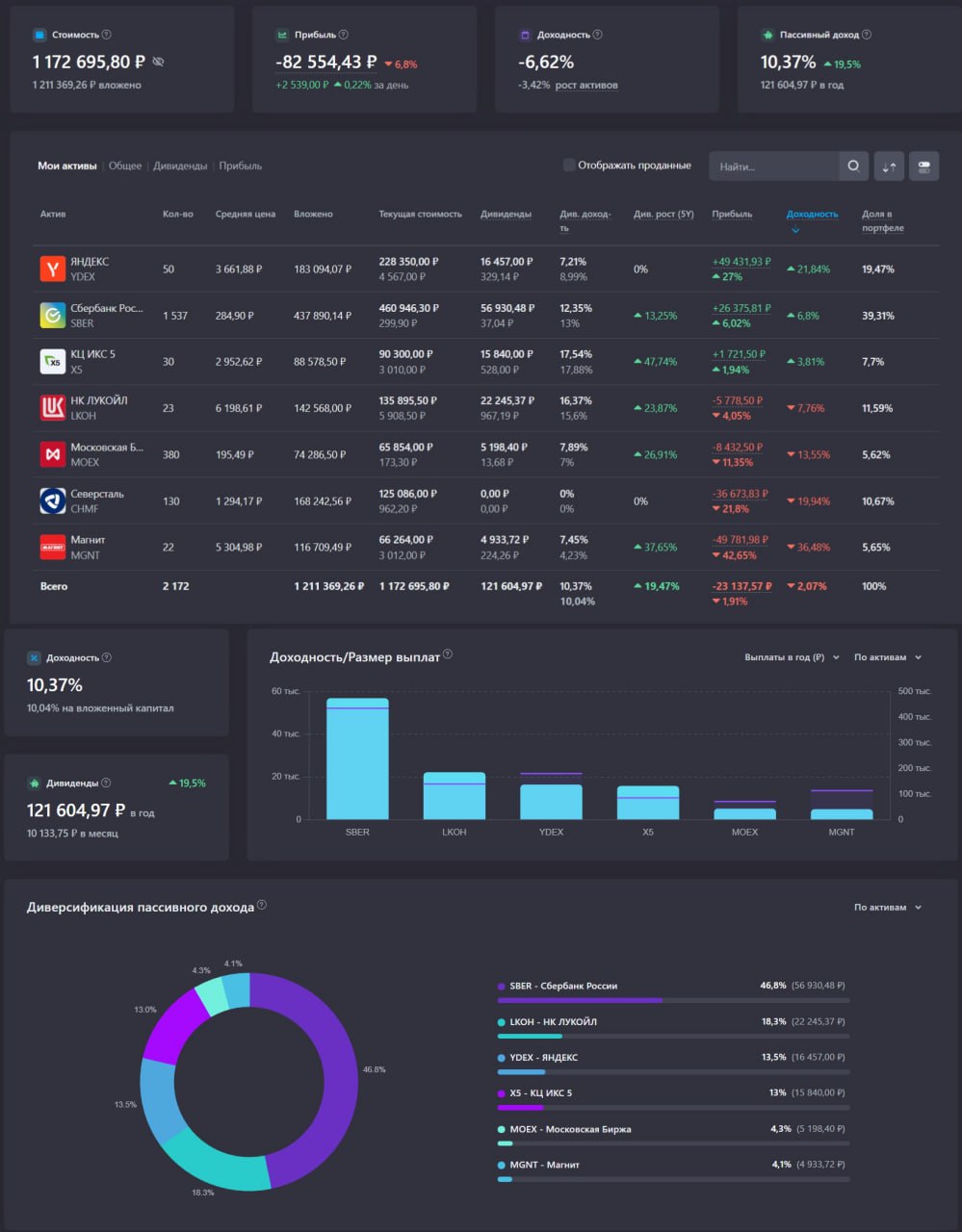Sort by Доходность column header
The width and height of the screenshot is (962, 1232).
click(812, 215)
